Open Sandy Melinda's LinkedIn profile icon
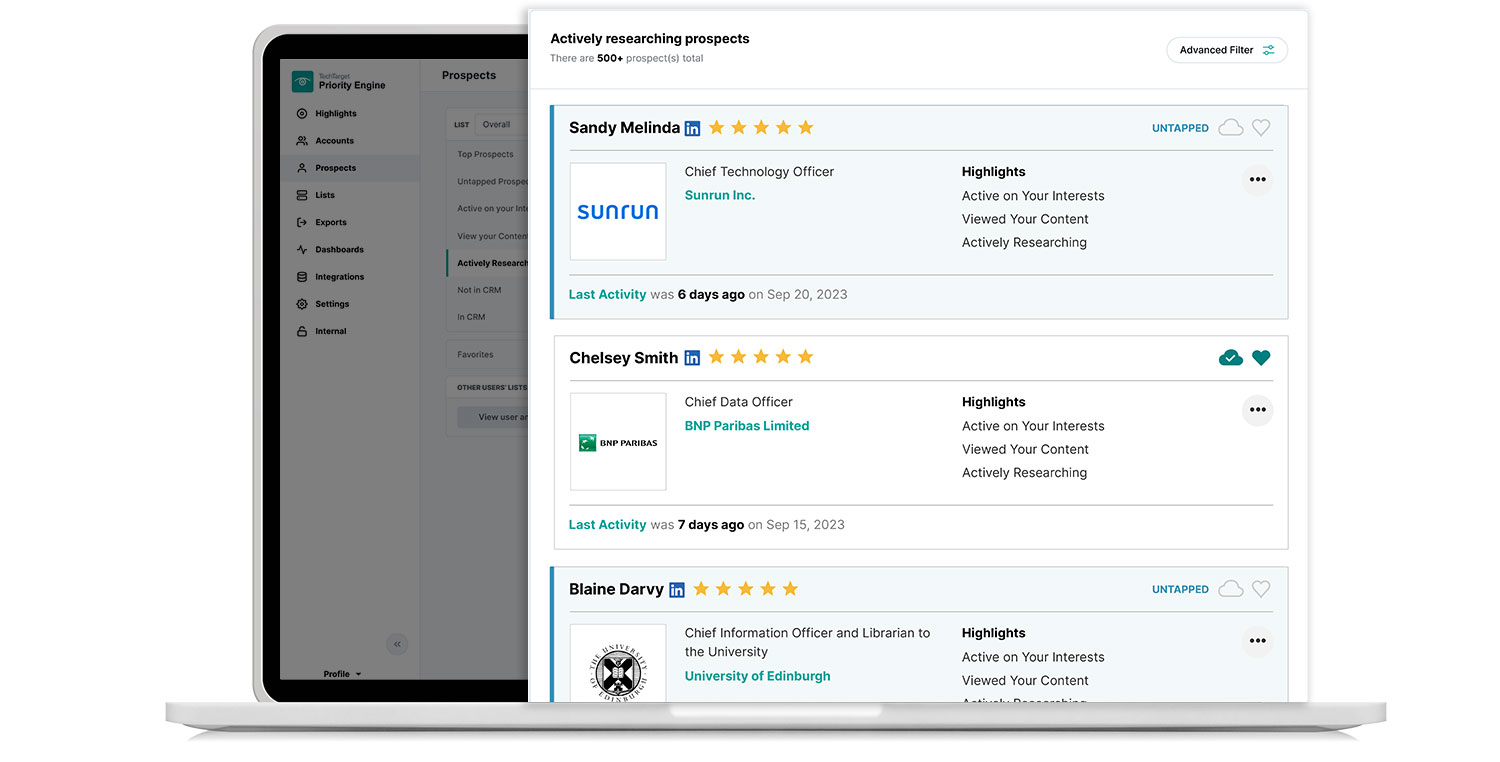The width and height of the screenshot is (1500, 762). pos(692,128)
